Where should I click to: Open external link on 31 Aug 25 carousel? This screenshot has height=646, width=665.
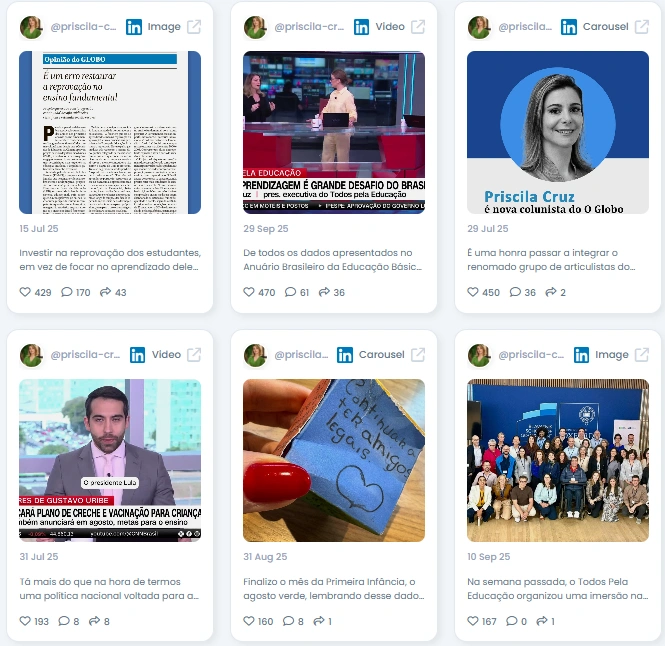(x=418, y=355)
